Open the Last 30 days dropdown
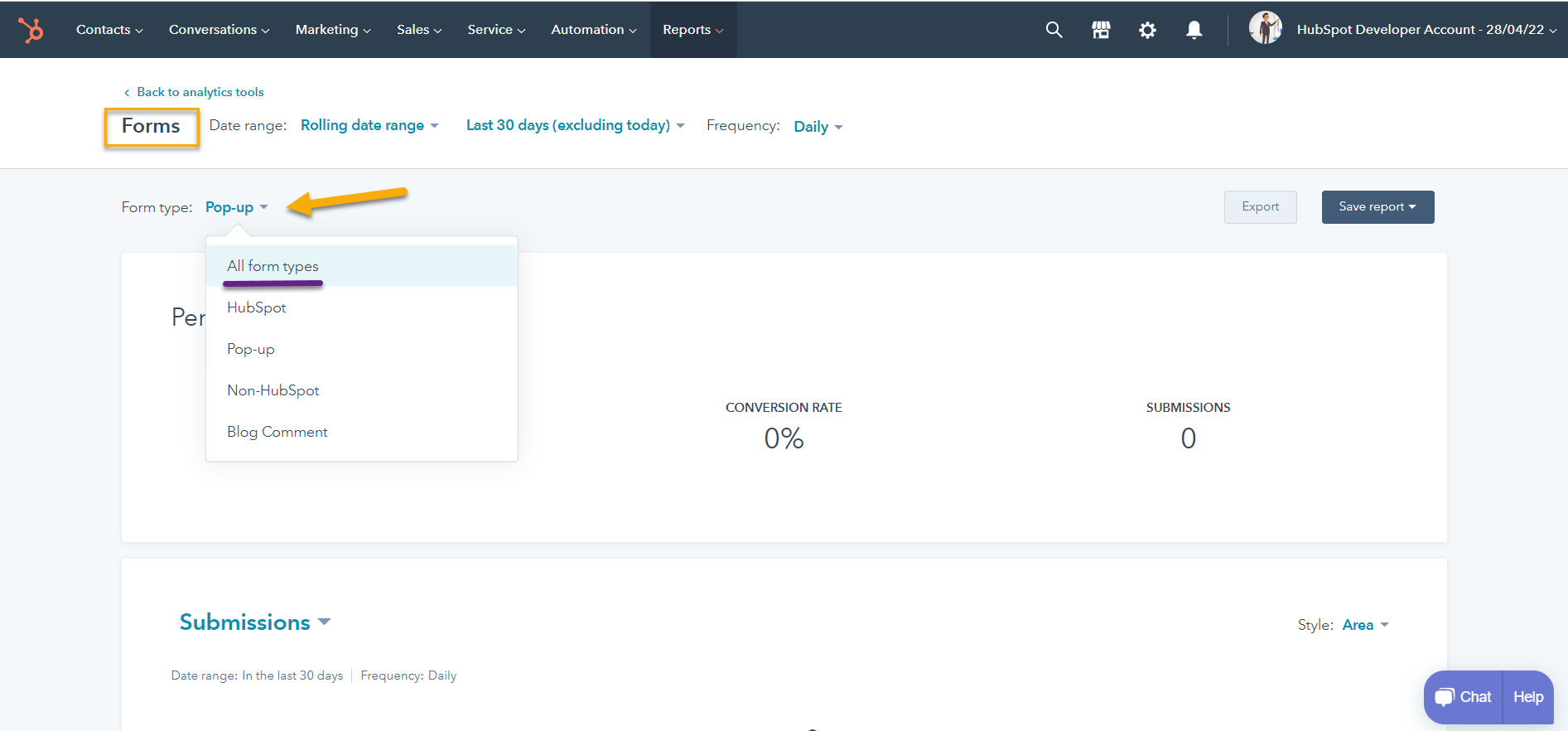 [575, 125]
